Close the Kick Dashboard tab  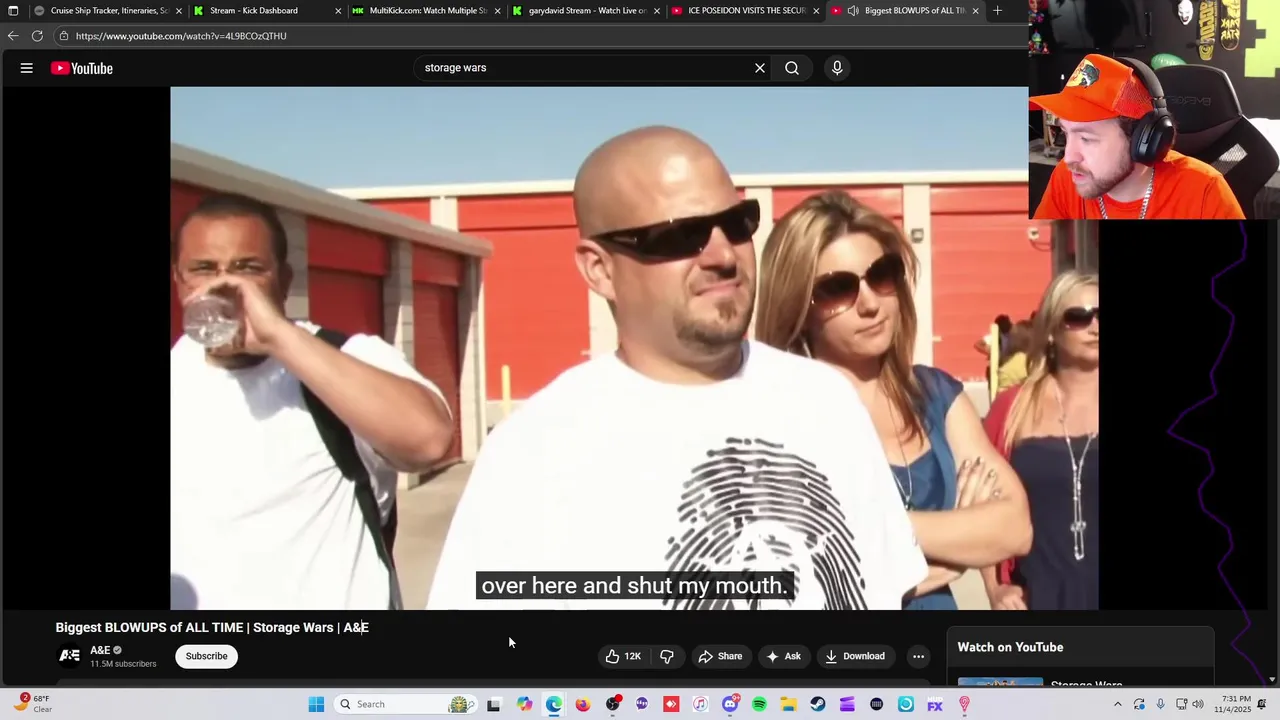click(x=338, y=10)
